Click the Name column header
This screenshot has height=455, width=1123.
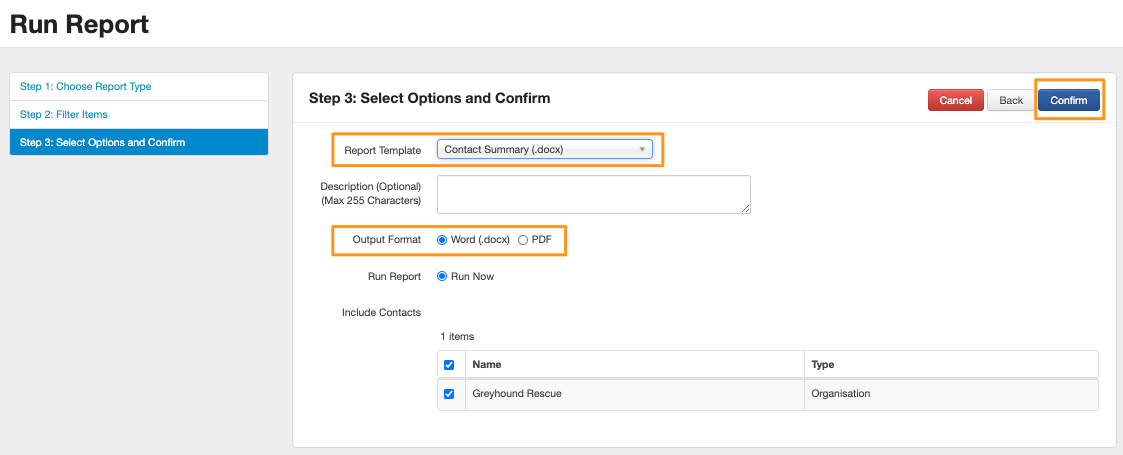coord(487,365)
